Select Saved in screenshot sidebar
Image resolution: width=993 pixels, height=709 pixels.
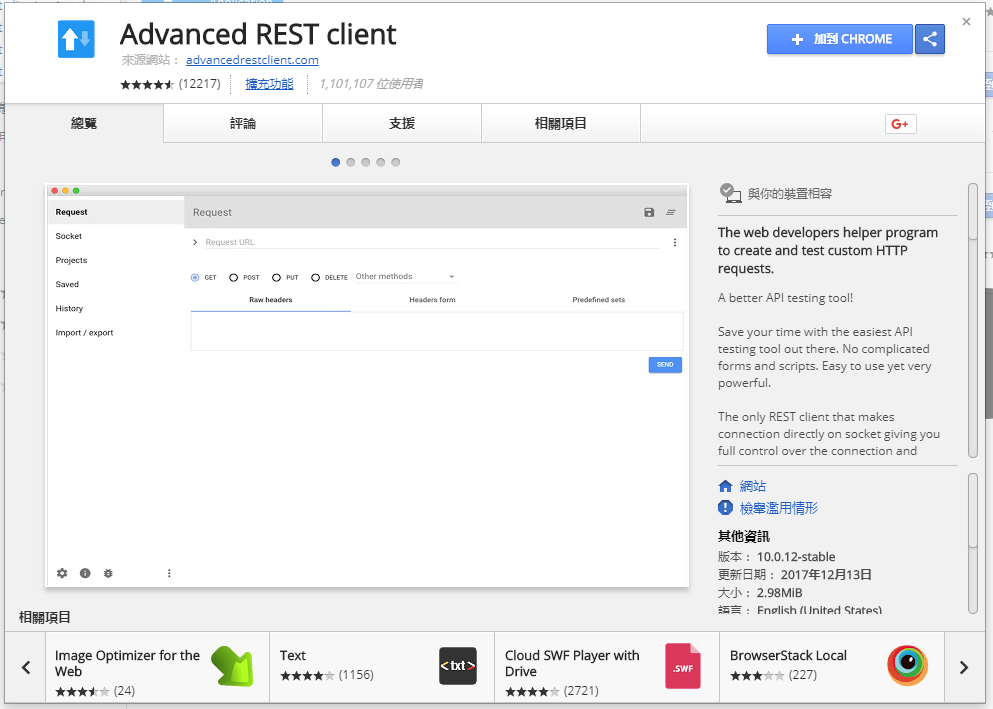[x=67, y=284]
